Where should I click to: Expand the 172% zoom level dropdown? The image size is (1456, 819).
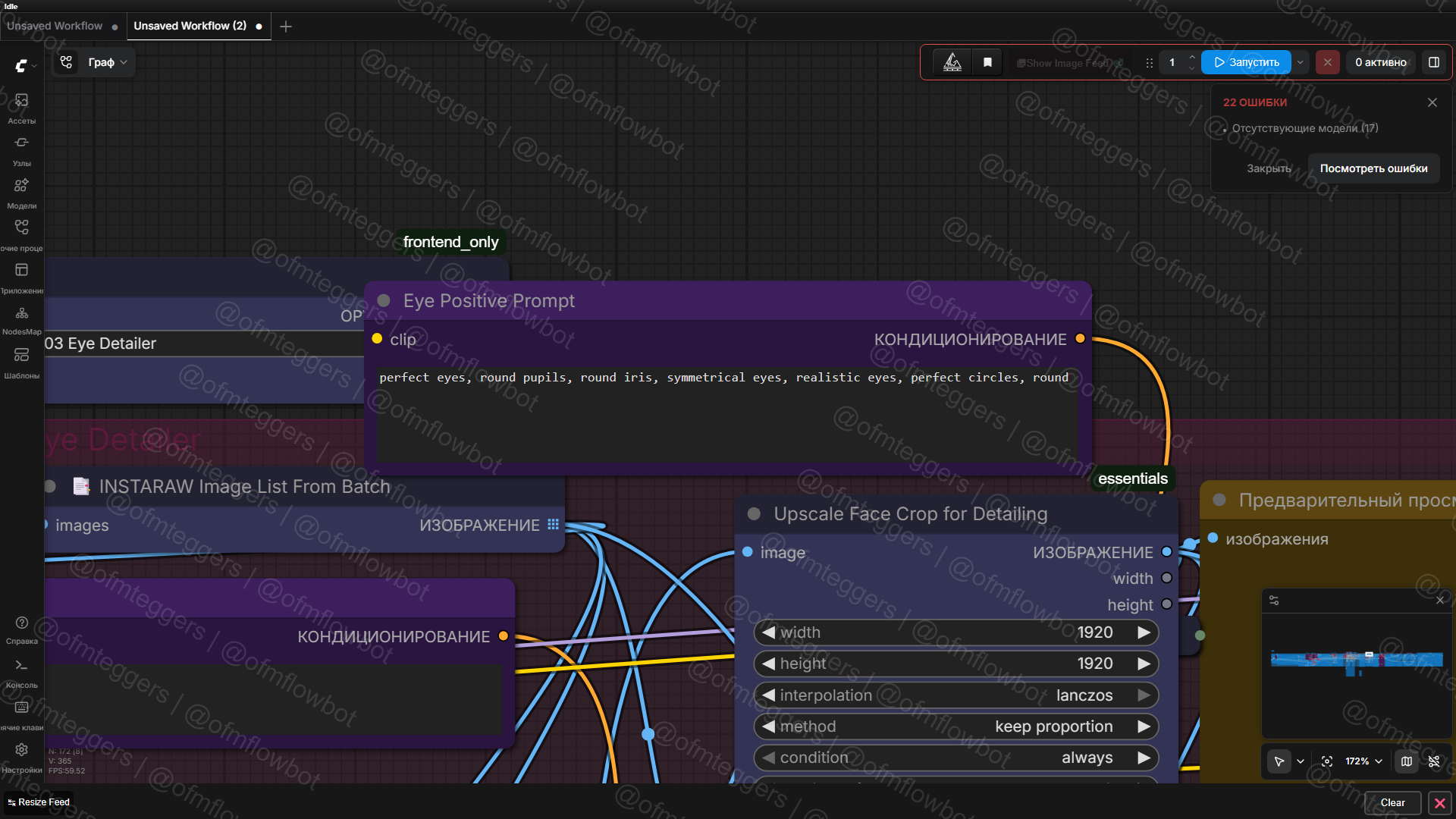tap(1364, 761)
